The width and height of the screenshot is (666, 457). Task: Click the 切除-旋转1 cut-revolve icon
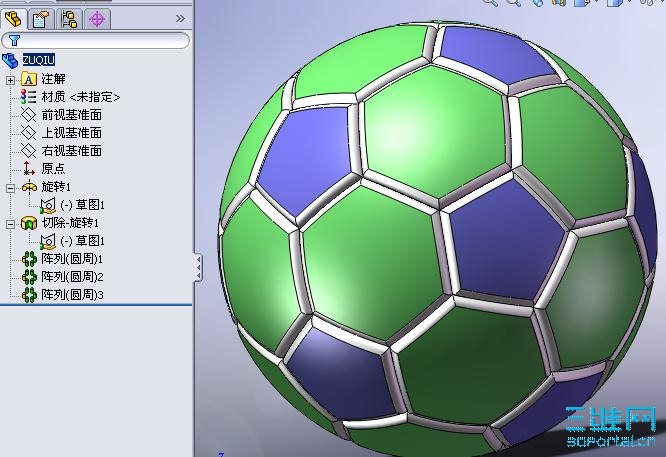point(29,223)
